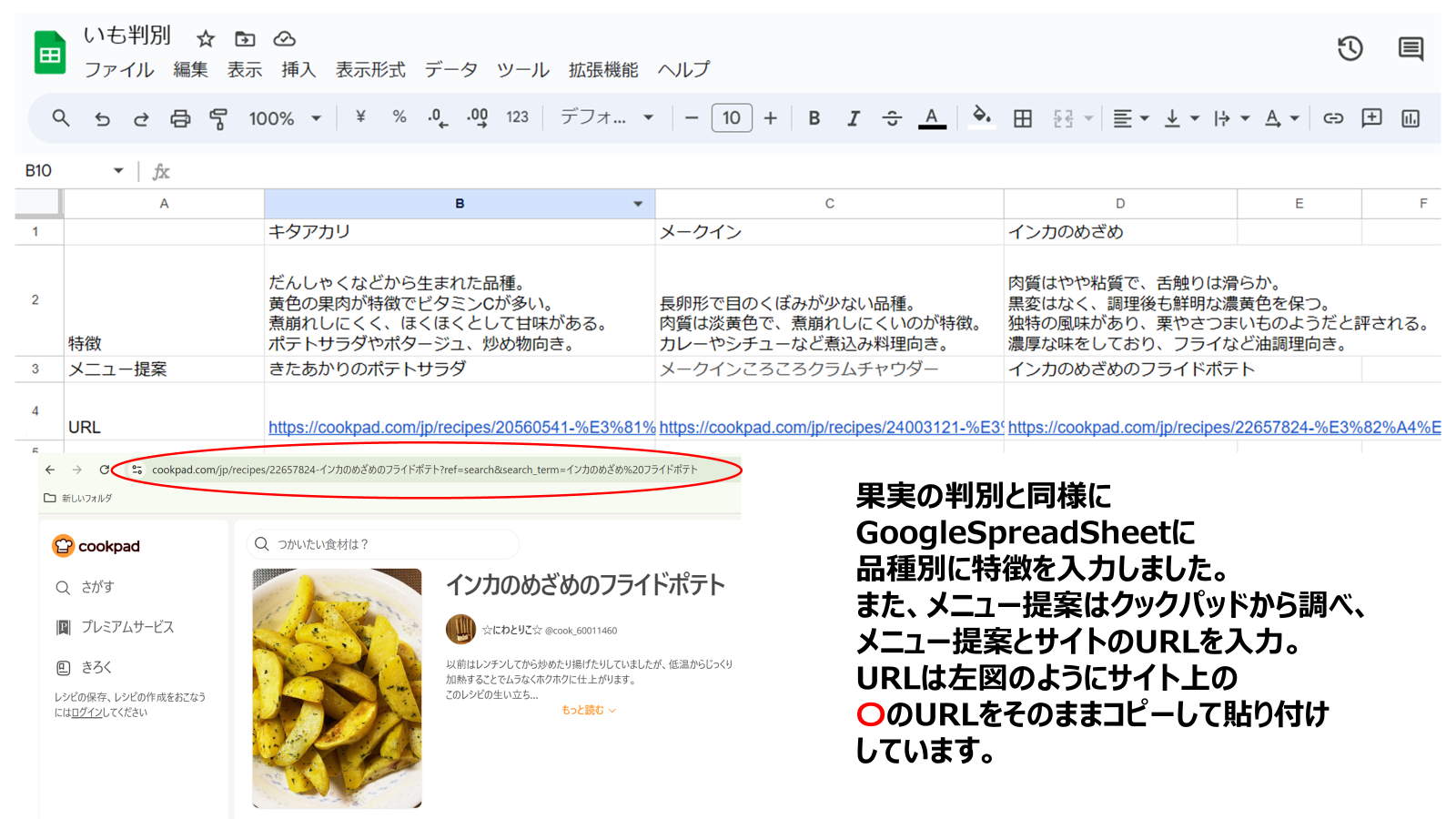Open the 表示形式 menu
The height and width of the screenshot is (819, 1456).
pyautogui.click(x=370, y=70)
